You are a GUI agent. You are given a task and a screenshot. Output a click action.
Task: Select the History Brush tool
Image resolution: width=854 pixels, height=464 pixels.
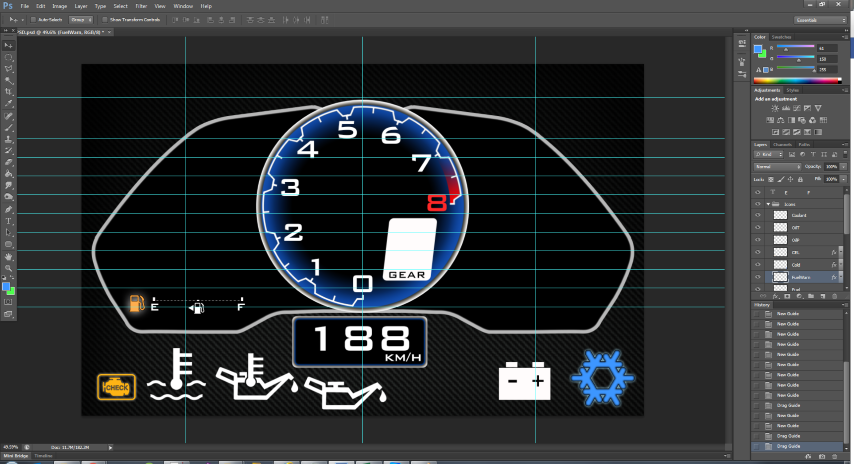[x=9, y=151]
